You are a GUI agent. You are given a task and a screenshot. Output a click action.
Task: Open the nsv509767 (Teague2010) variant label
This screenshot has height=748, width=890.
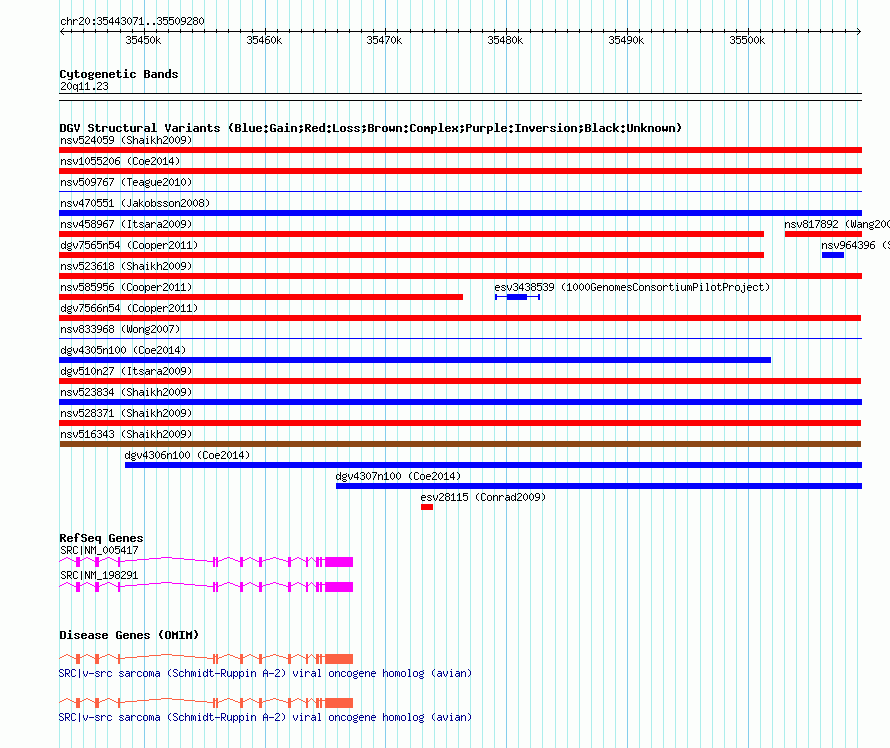(126, 182)
